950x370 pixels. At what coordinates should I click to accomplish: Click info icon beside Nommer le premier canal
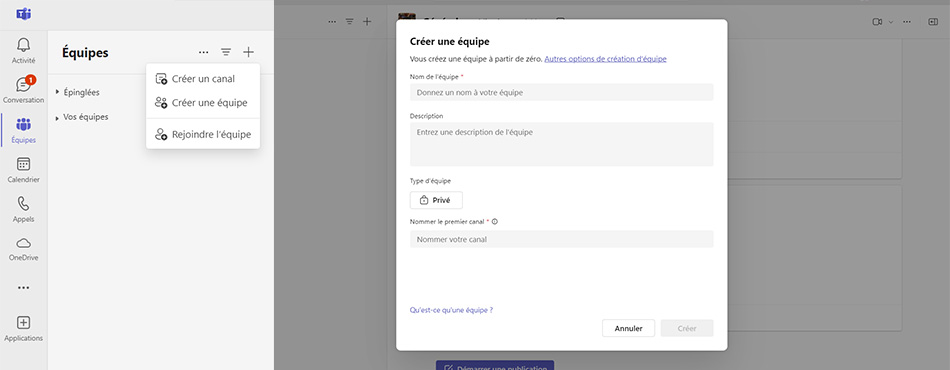[x=495, y=222]
